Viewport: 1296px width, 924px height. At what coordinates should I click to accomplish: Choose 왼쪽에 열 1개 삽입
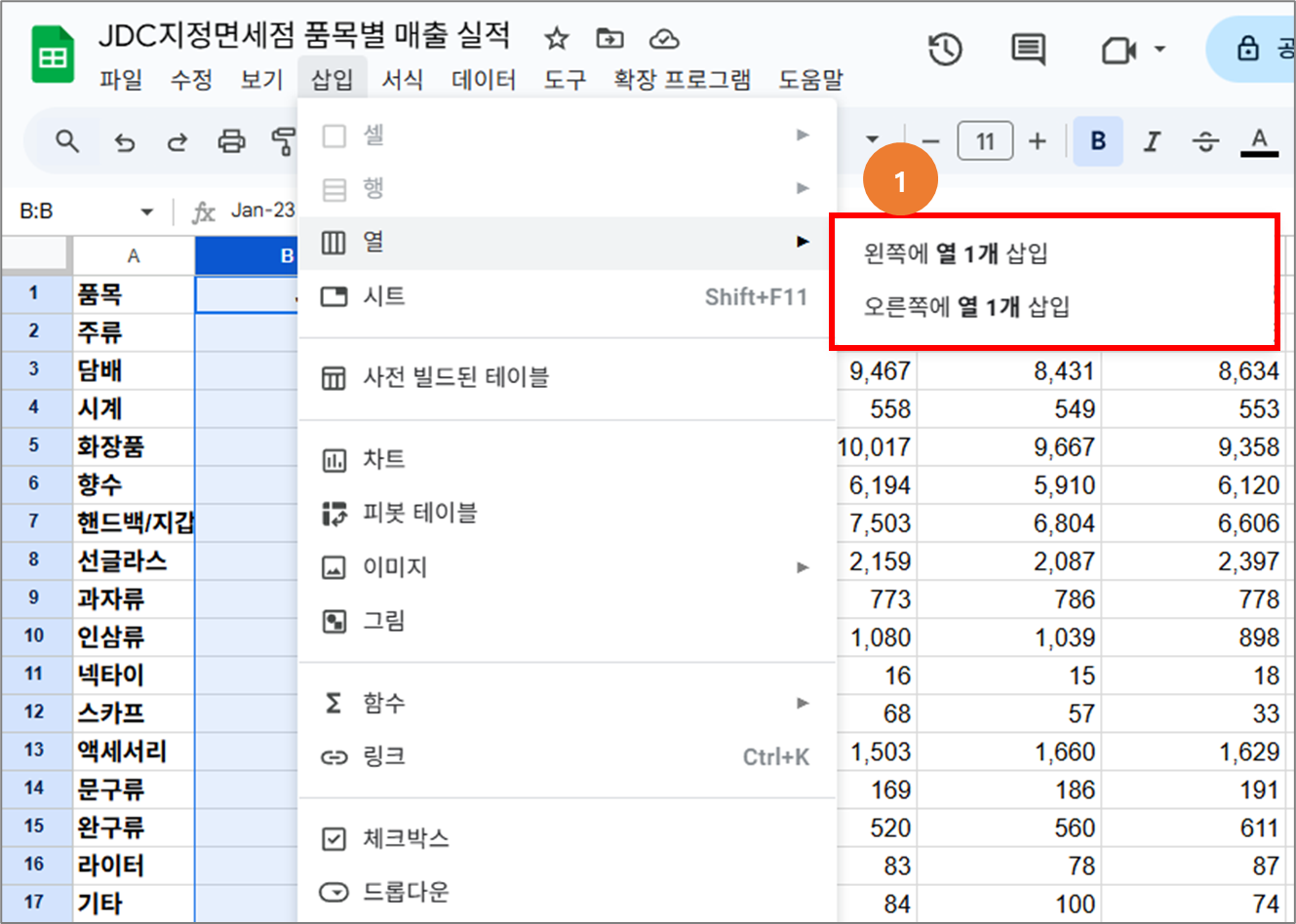[1053, 253]
